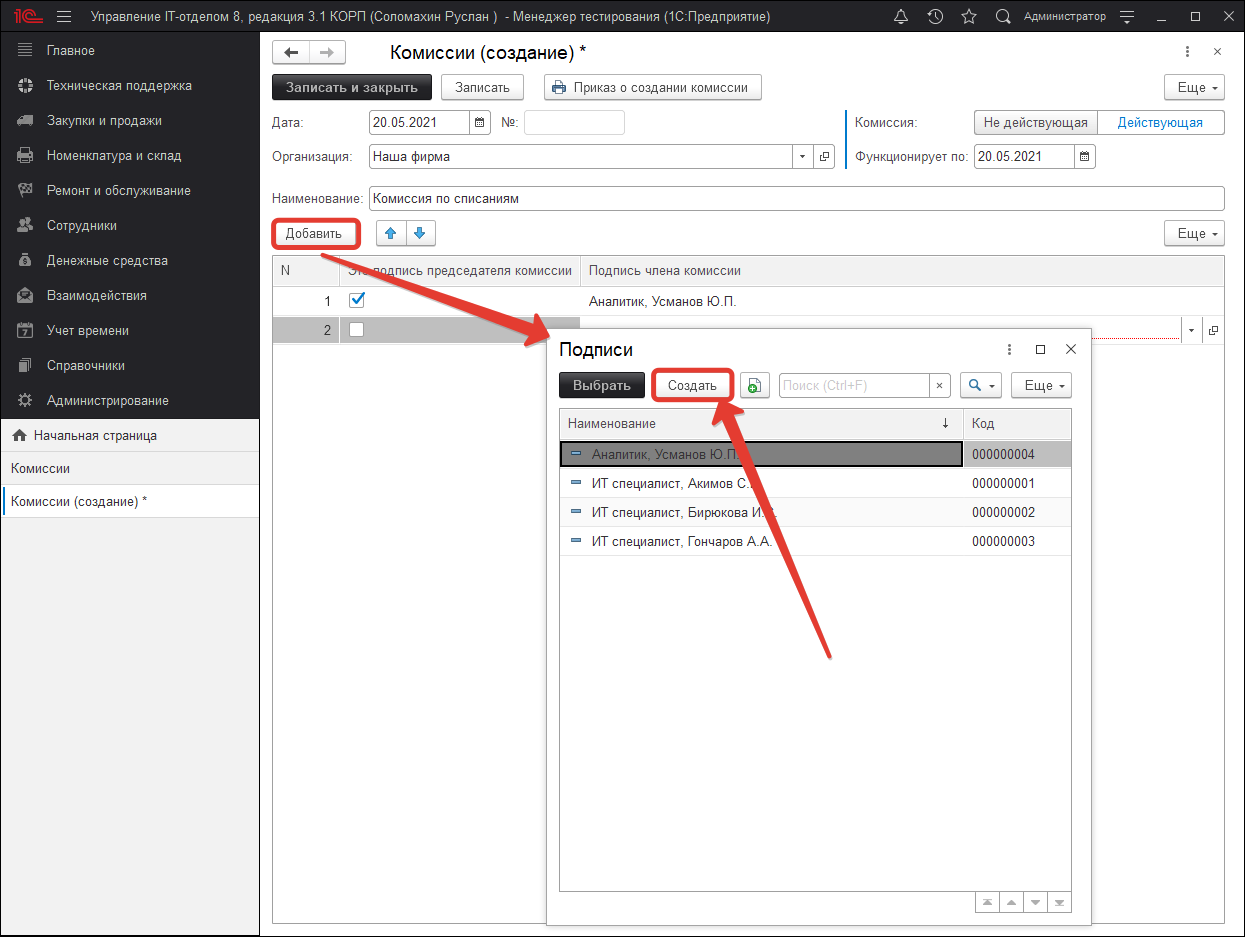The height and width of the screenshot is (937, 1245).
Task: Switch to the Комиссии open tab
Action: pos(40,468)
